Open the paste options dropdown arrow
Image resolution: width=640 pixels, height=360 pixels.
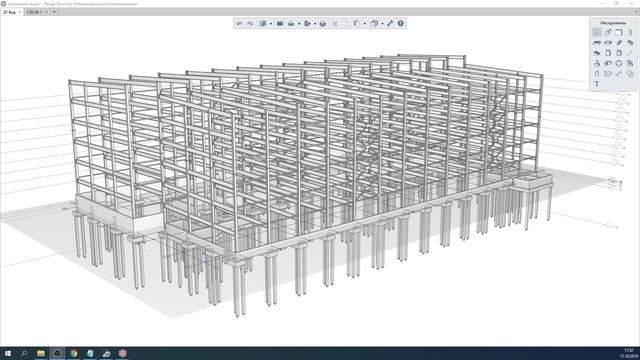364,24
